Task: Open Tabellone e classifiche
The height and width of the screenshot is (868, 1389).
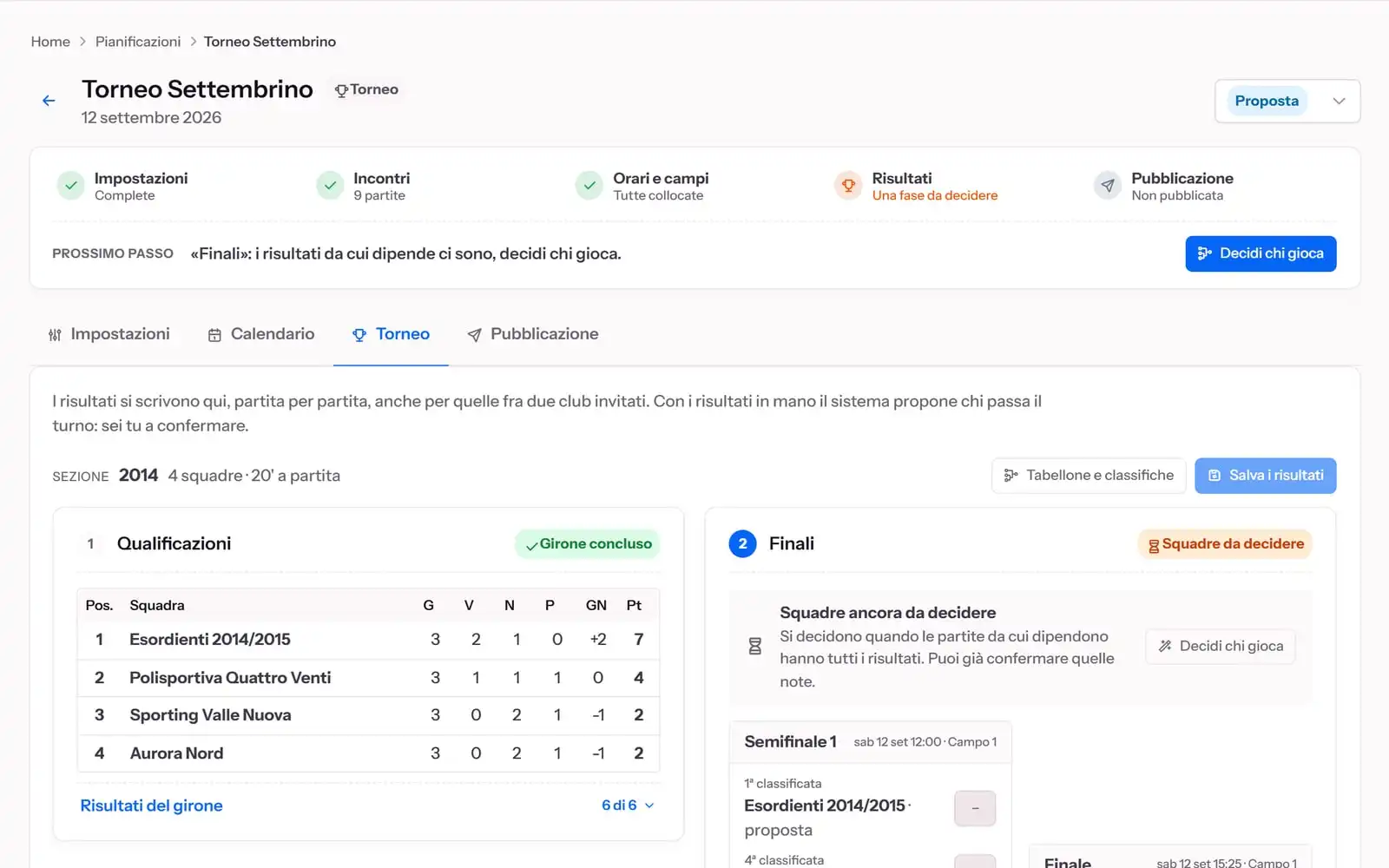Action: [x=1089, y=476]
